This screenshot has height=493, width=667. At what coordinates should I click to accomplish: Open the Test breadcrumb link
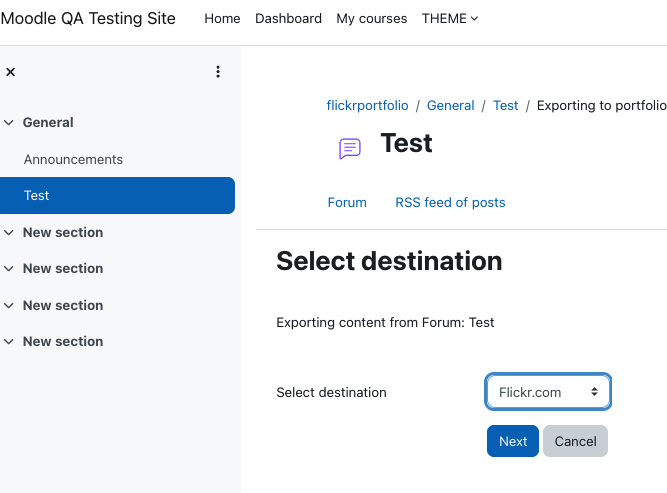coord(505,105)
